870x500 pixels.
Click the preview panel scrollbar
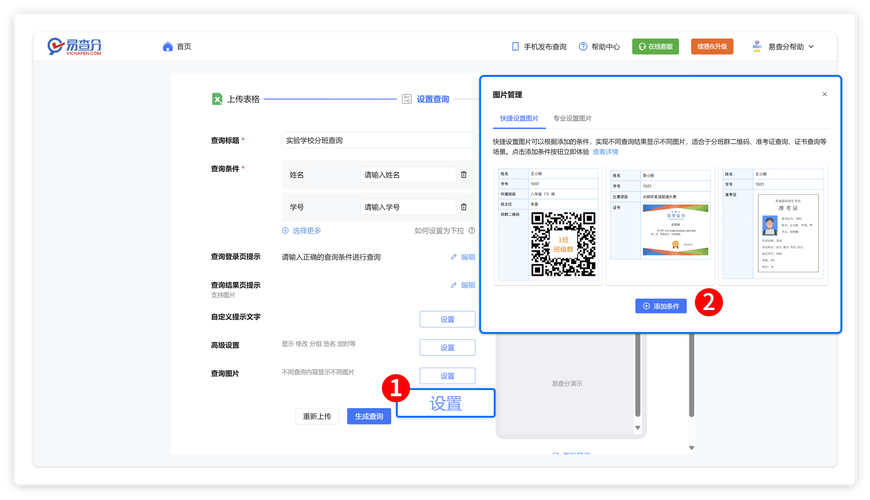(638, 375)
